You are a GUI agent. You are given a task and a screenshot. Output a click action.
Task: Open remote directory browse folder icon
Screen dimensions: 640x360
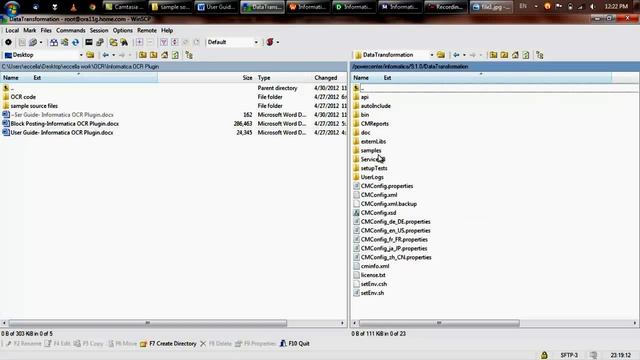441,55
